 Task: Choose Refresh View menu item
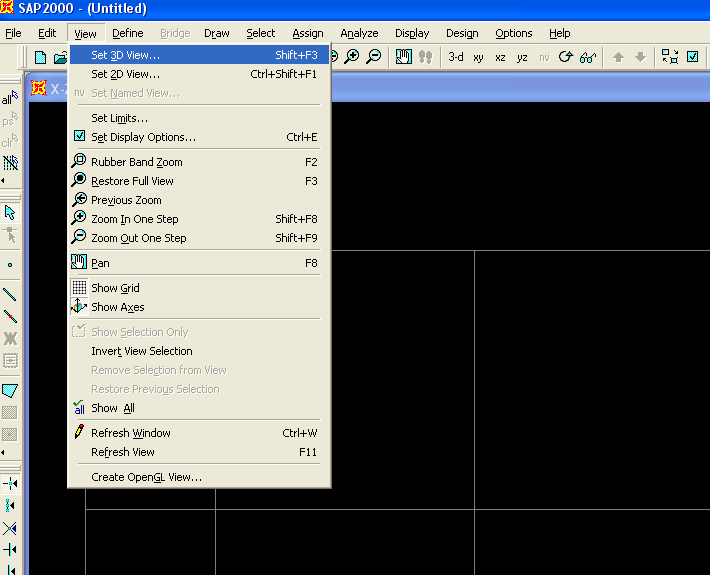pyautogui.click(x=199, y=452)
